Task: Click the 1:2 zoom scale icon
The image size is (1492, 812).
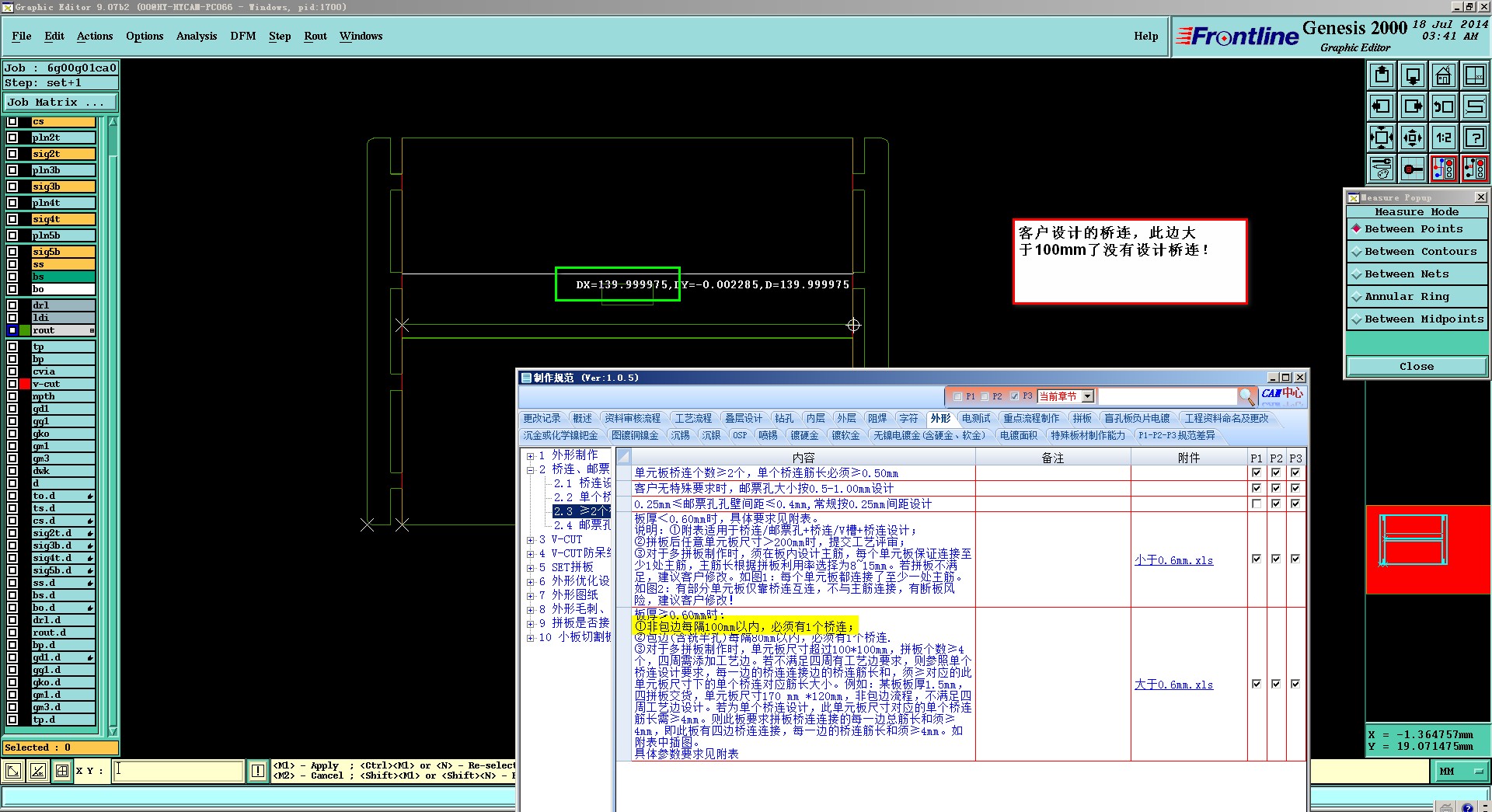Action: coord(1443,138)
